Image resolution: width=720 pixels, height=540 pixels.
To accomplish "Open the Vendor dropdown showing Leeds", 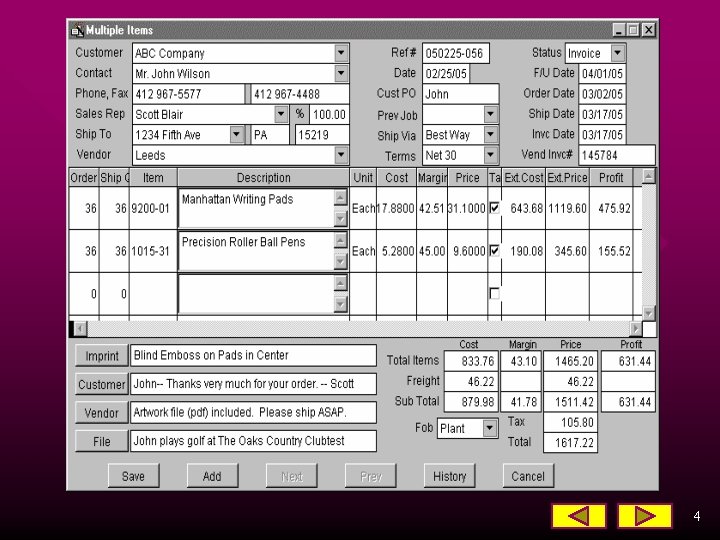I will click(341, 155).
